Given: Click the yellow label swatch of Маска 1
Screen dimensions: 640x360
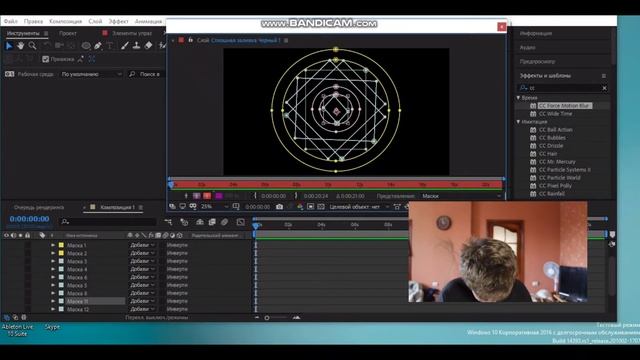Looking at the screenshot, I should click(61, 245).
